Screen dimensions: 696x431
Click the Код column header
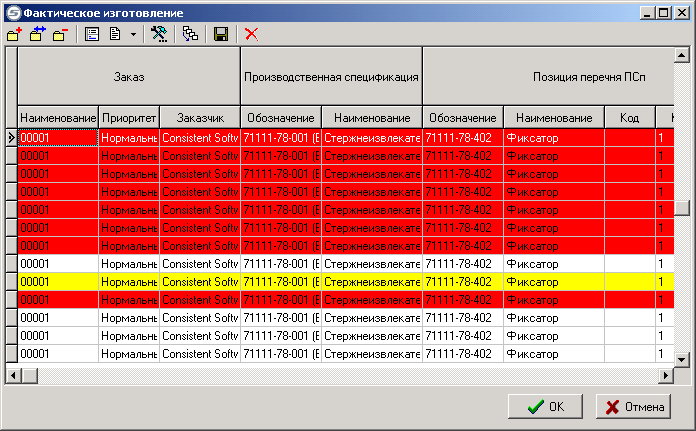coord(629,118)
